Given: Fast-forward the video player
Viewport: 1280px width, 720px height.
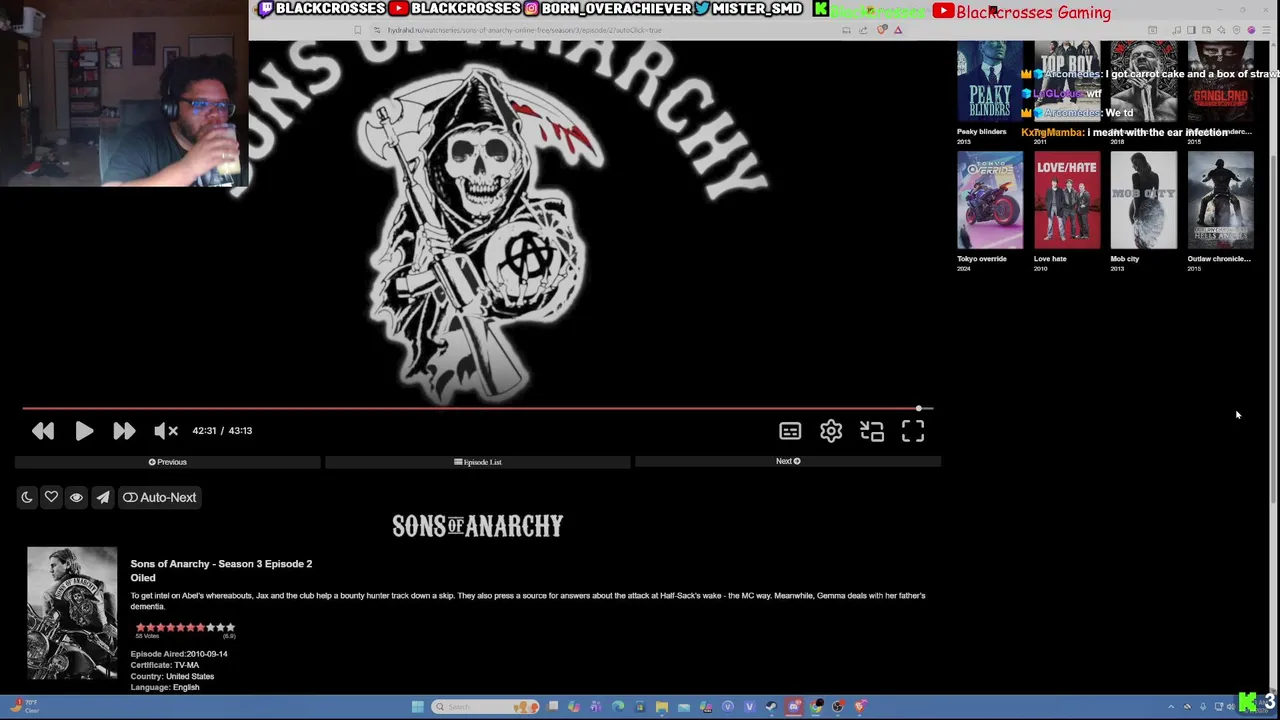Looking at the screenshot, I should (124, 431).
